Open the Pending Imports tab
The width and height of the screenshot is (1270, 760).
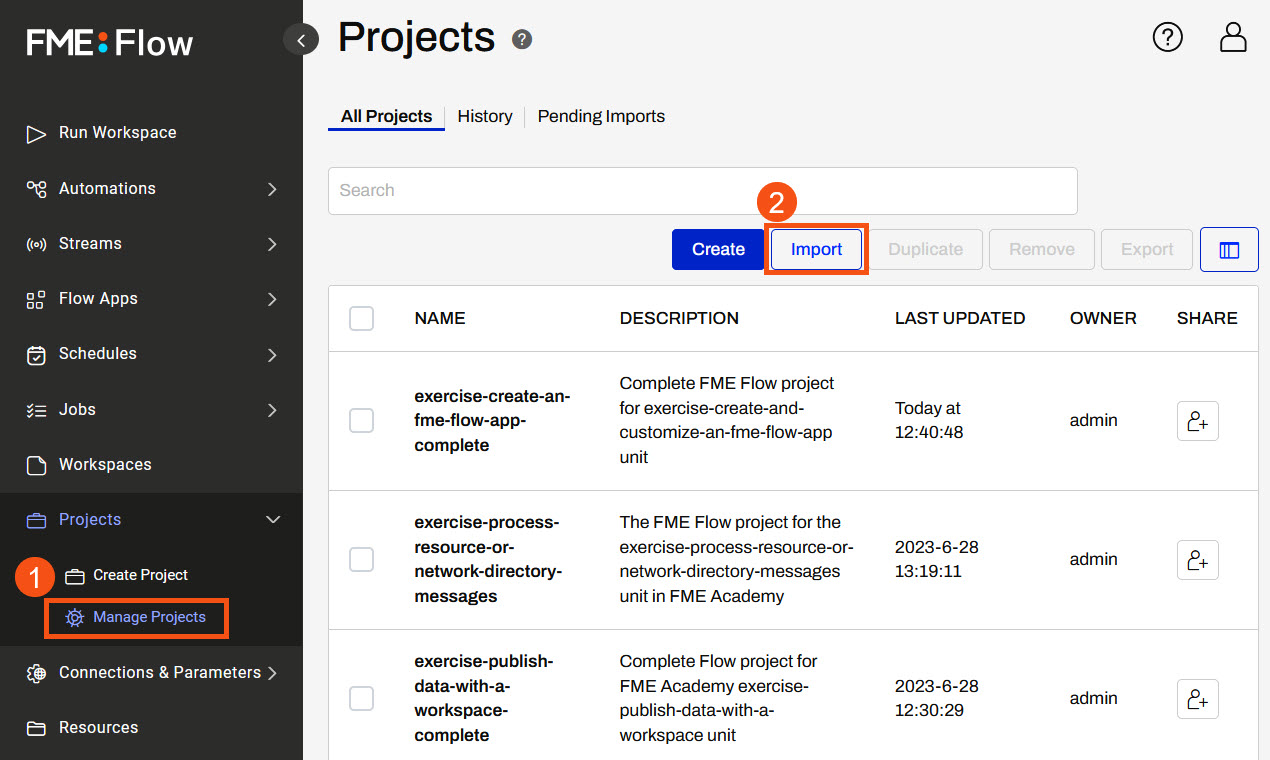point(601,116)
